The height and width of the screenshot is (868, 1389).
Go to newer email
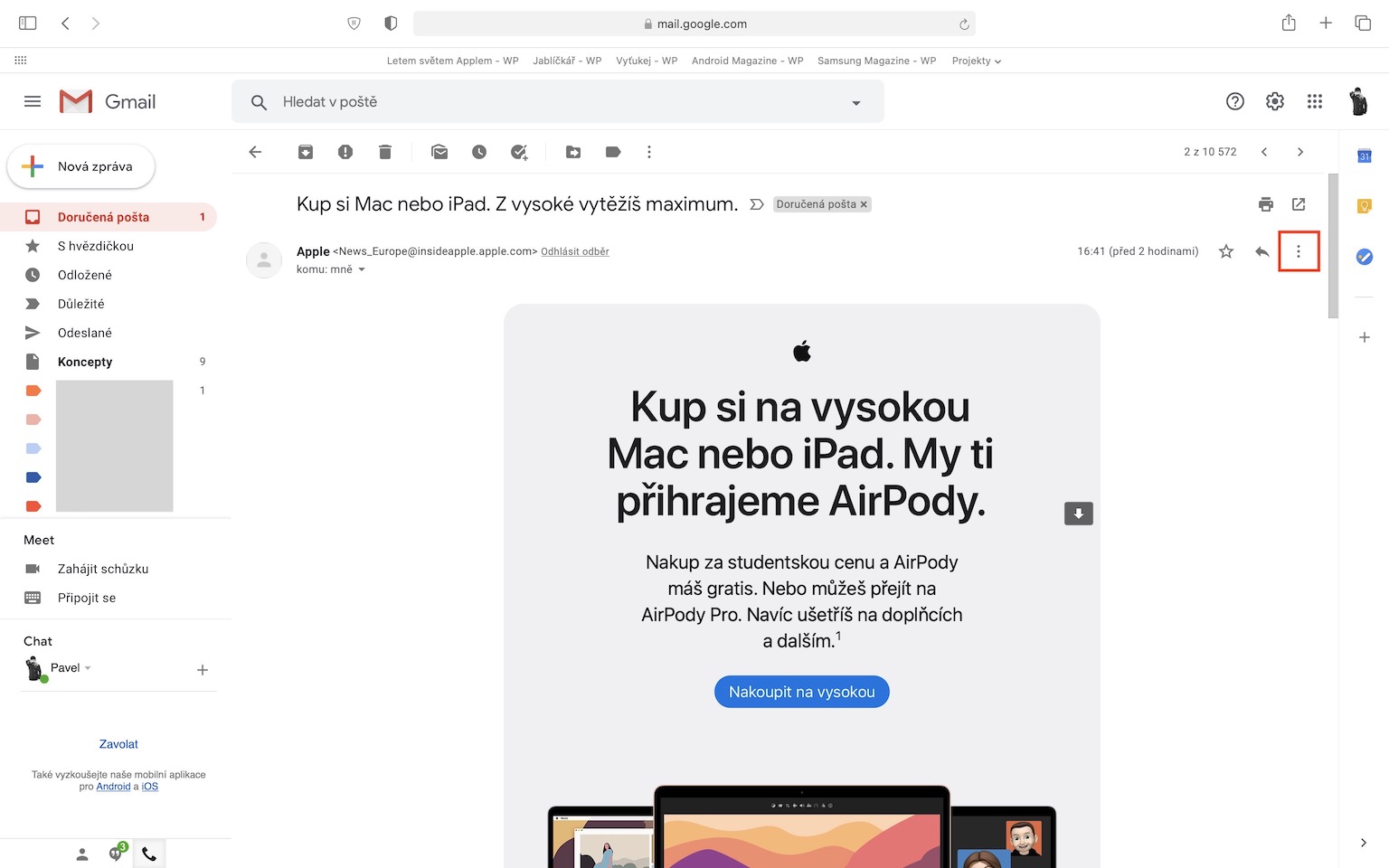pos(1264,152)
